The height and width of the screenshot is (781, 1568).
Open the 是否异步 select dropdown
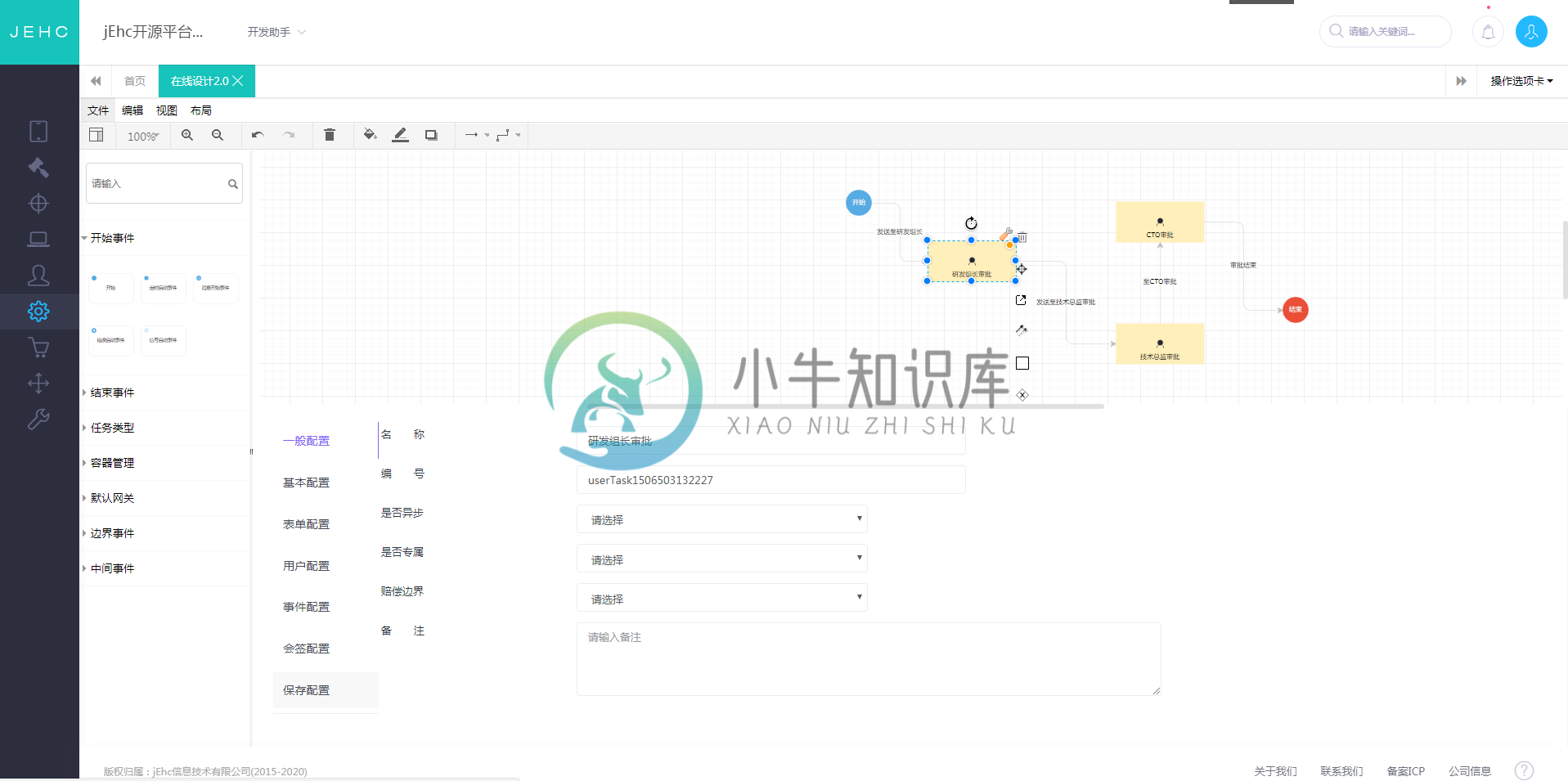point(722,519)
